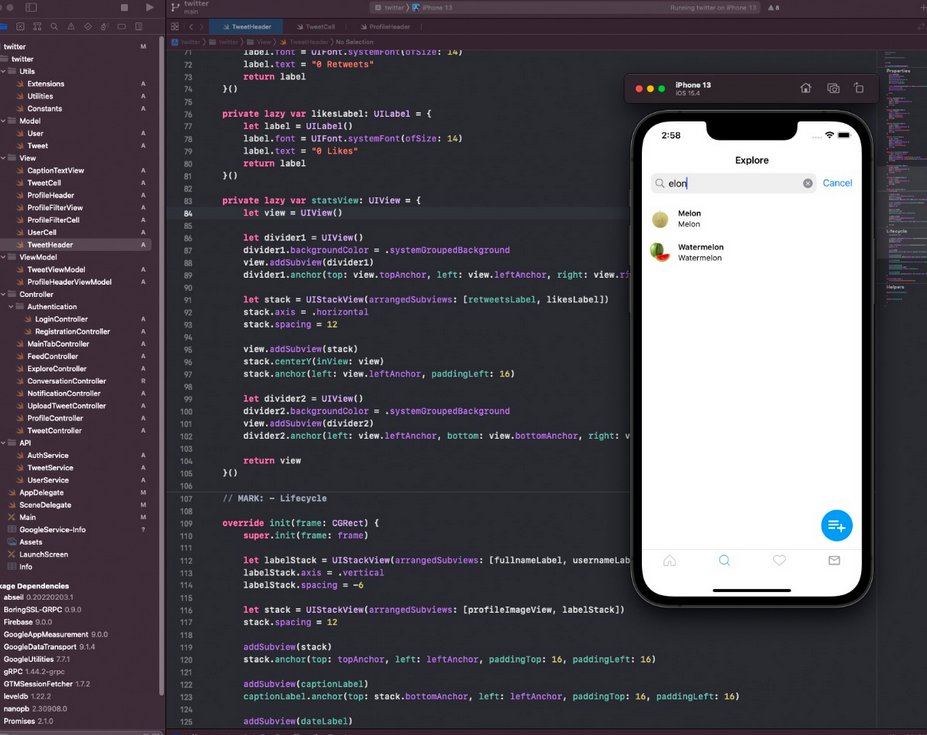The image size is (927, 735).
Task: Toggle the navigator sidebar visibility
Action: click(x=31, y=7)
